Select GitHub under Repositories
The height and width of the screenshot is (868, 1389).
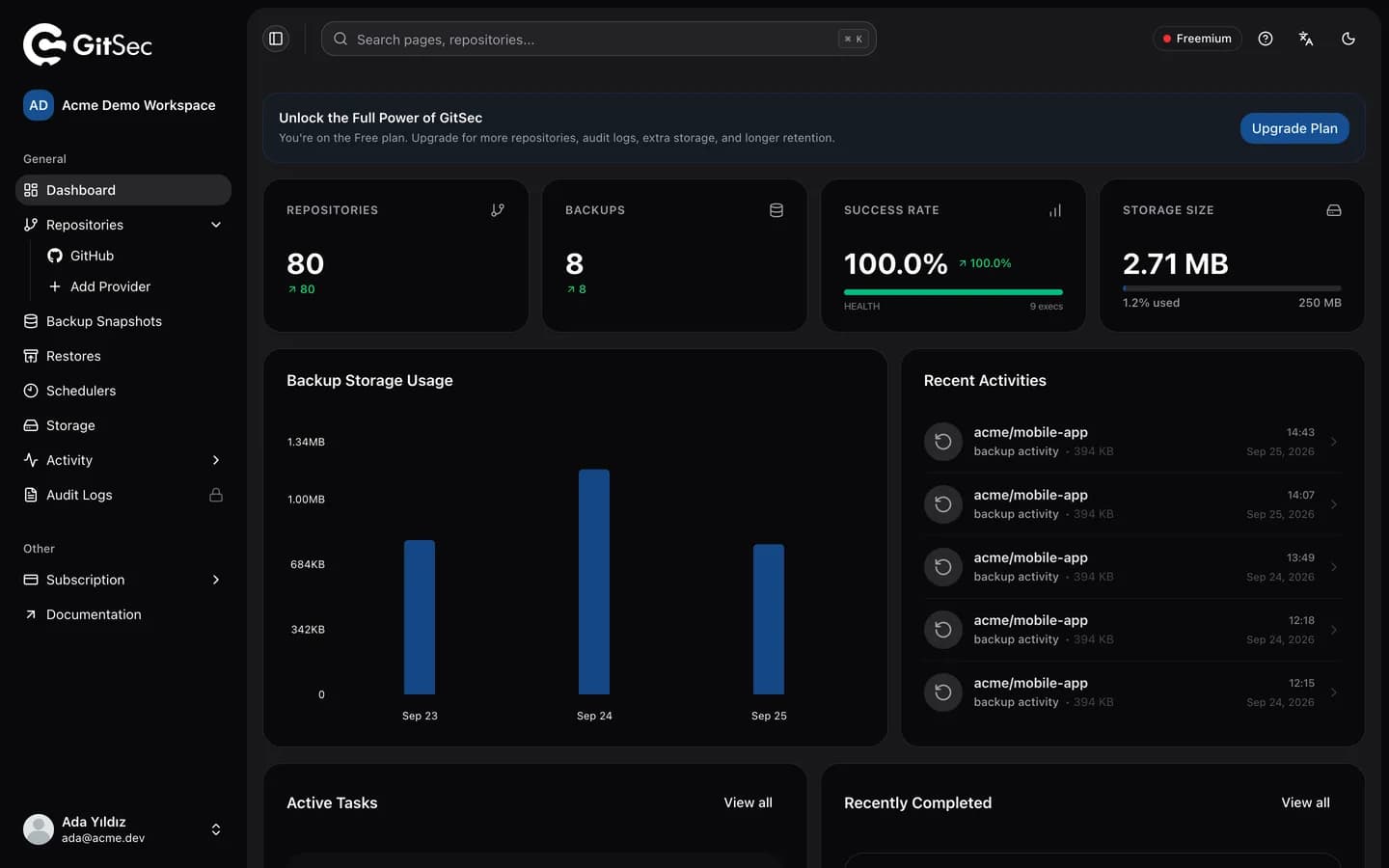(135, 256)
